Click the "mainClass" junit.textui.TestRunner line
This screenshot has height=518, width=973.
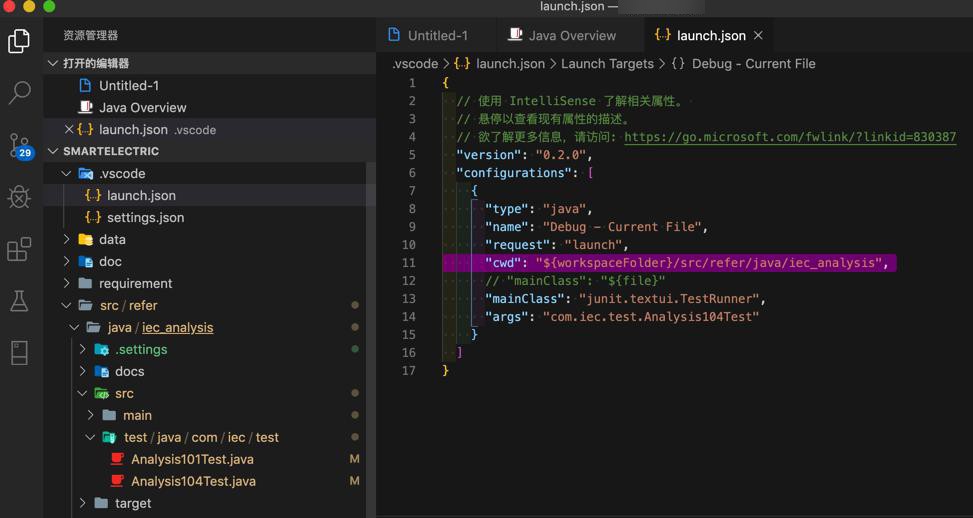coord(626,299)
